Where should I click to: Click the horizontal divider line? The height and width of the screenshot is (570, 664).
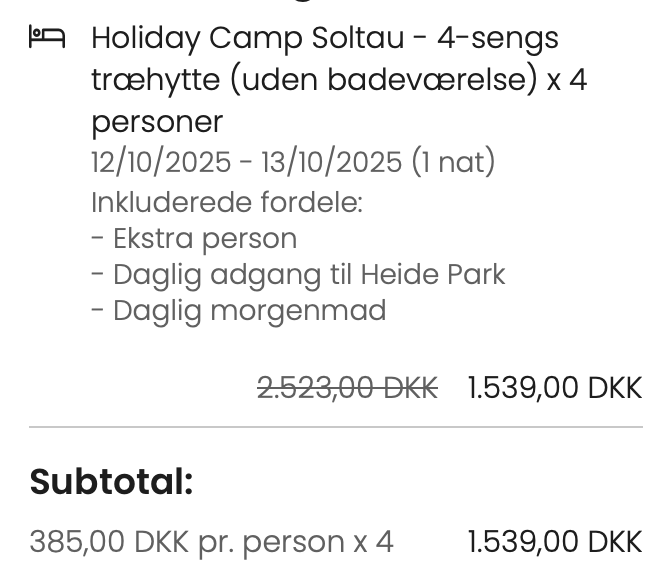(336, 427)
